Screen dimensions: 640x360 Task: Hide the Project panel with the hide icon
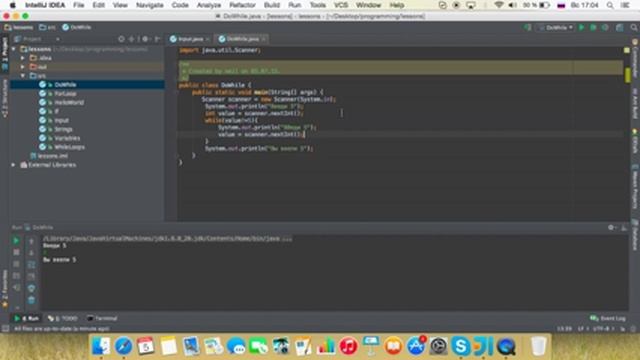[158, 39]
